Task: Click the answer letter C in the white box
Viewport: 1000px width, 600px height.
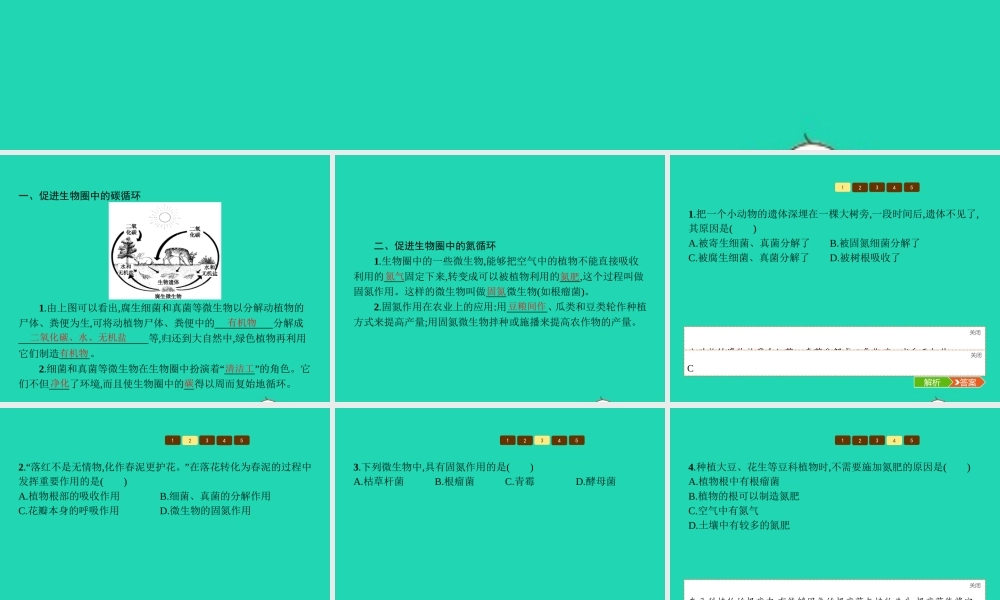Action: pyautogui.click(x=690, y=369)
